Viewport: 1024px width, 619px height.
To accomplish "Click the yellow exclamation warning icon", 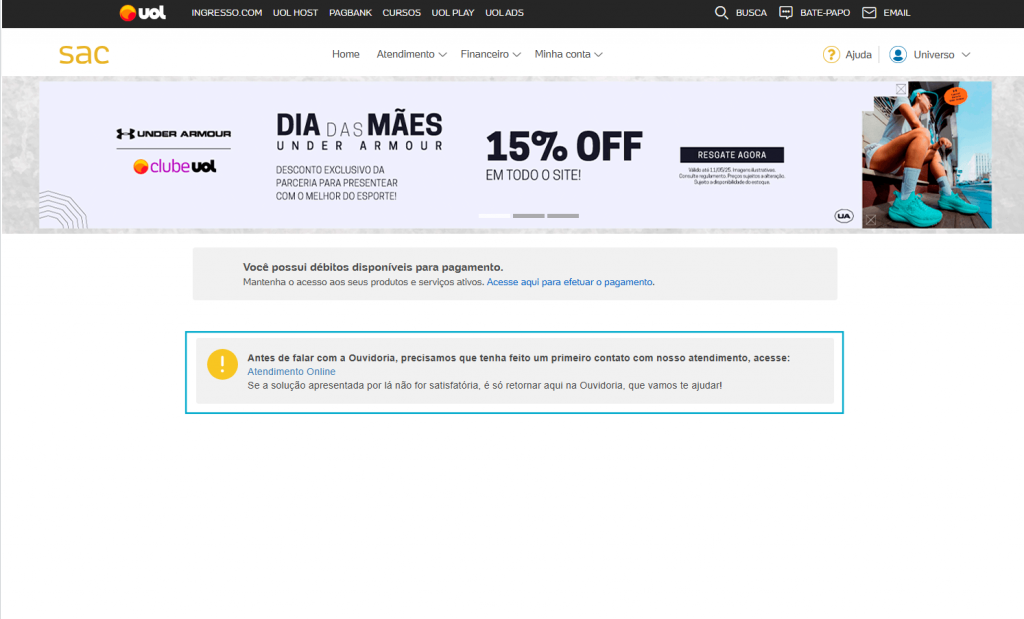I will pos(222,364).
